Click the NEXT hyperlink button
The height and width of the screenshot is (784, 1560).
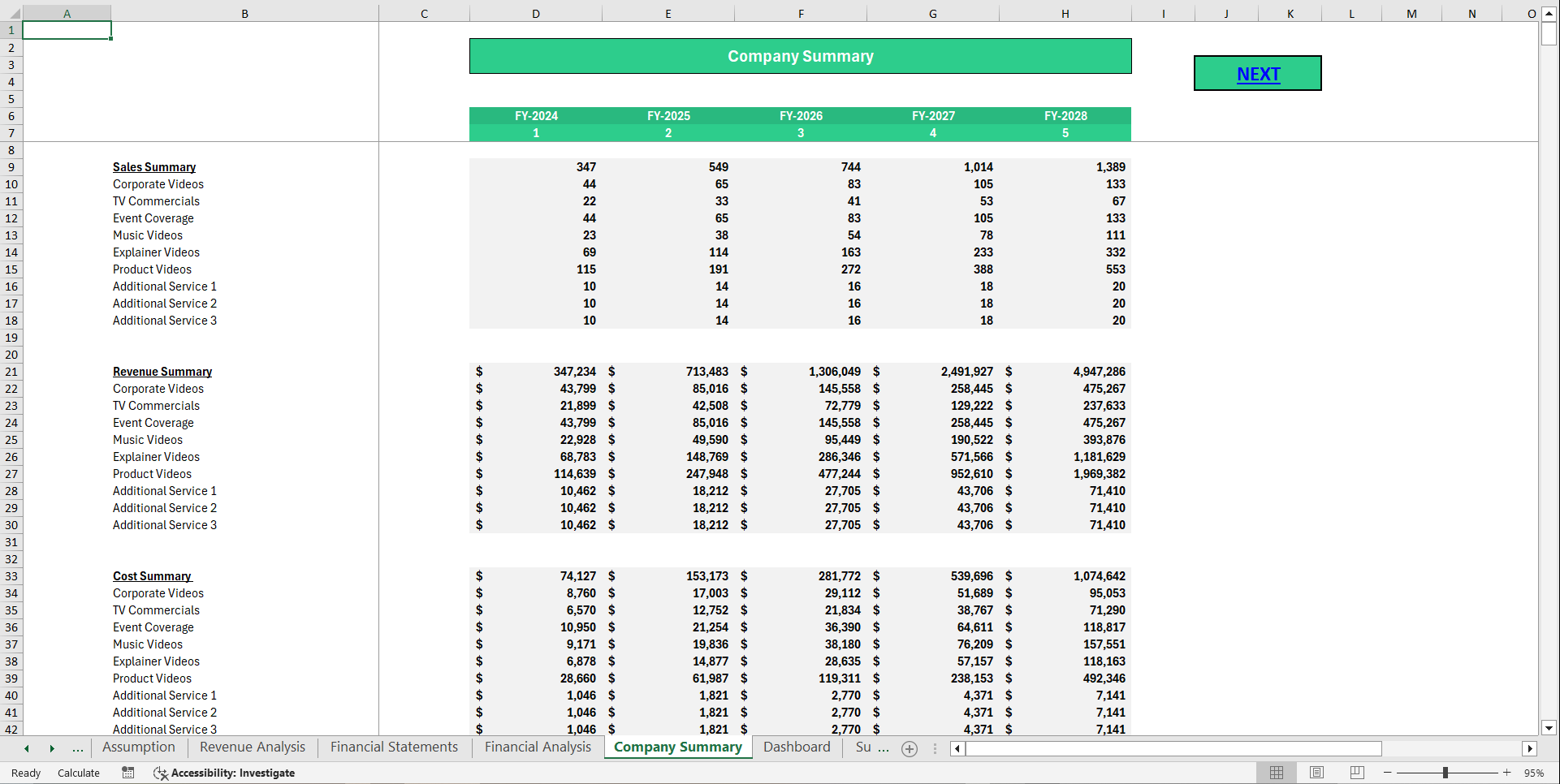[1257, 73]
